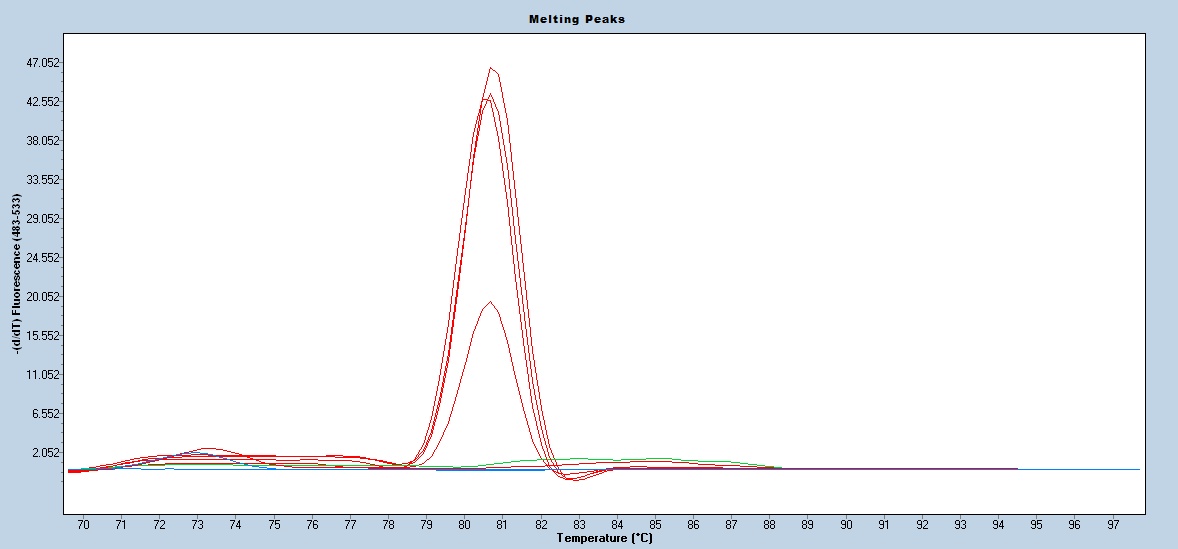The image size is (1178, 549).
Task: Click the 2.052 y-axis tick label
Action: point(47,453)
